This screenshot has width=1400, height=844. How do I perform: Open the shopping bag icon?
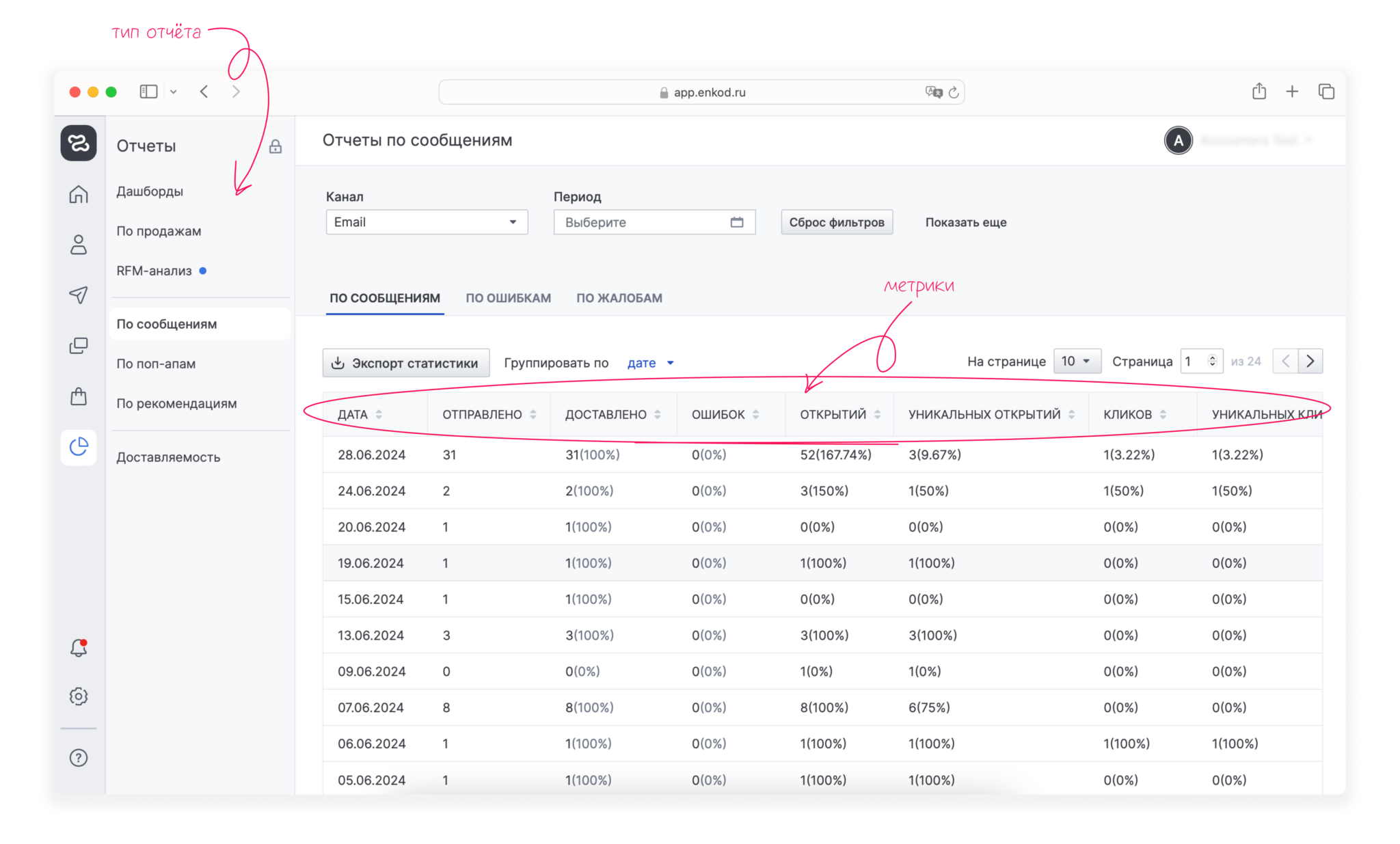(x=79, y=396)
